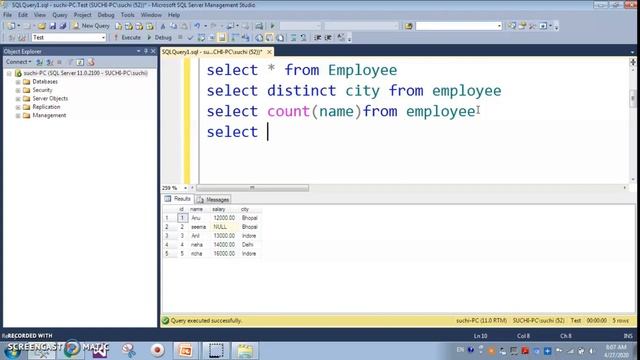Viewport: 640px width, 360px height.
Task: Click the Debug button in the SQL toolbar
Action: (160, 38)
